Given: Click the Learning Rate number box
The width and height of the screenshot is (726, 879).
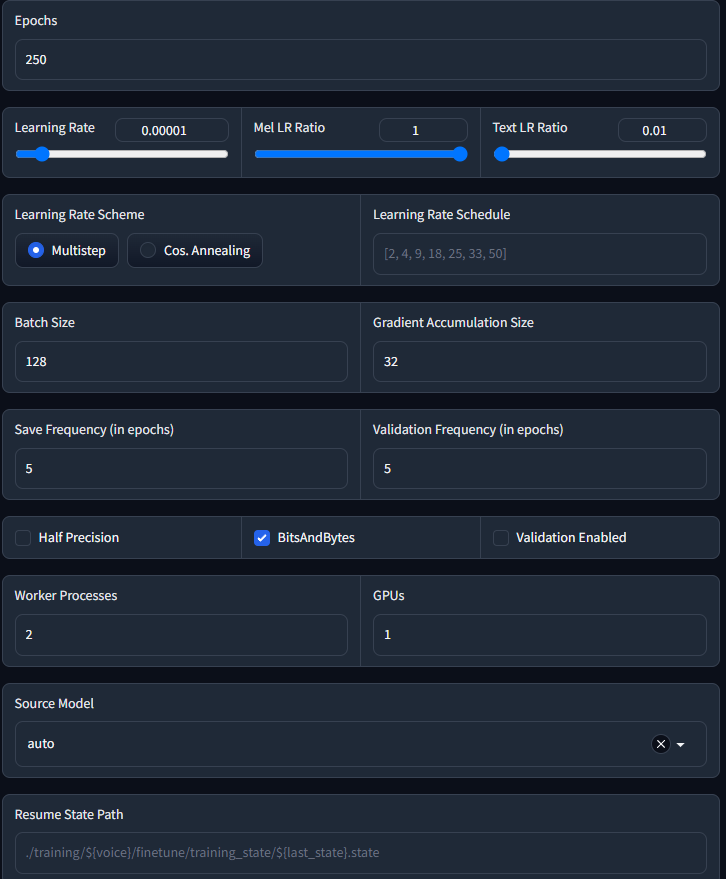Looking at the screenshot, I should point(172,130).
